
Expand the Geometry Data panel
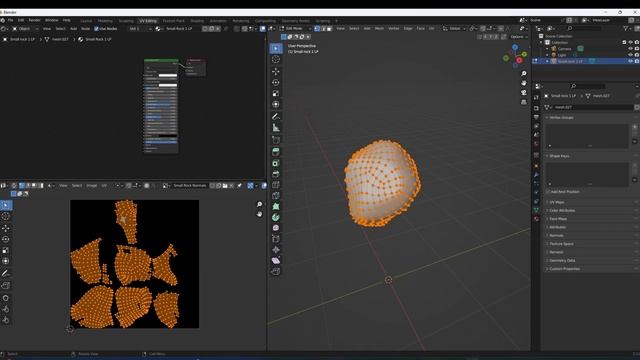click(562, 260)
